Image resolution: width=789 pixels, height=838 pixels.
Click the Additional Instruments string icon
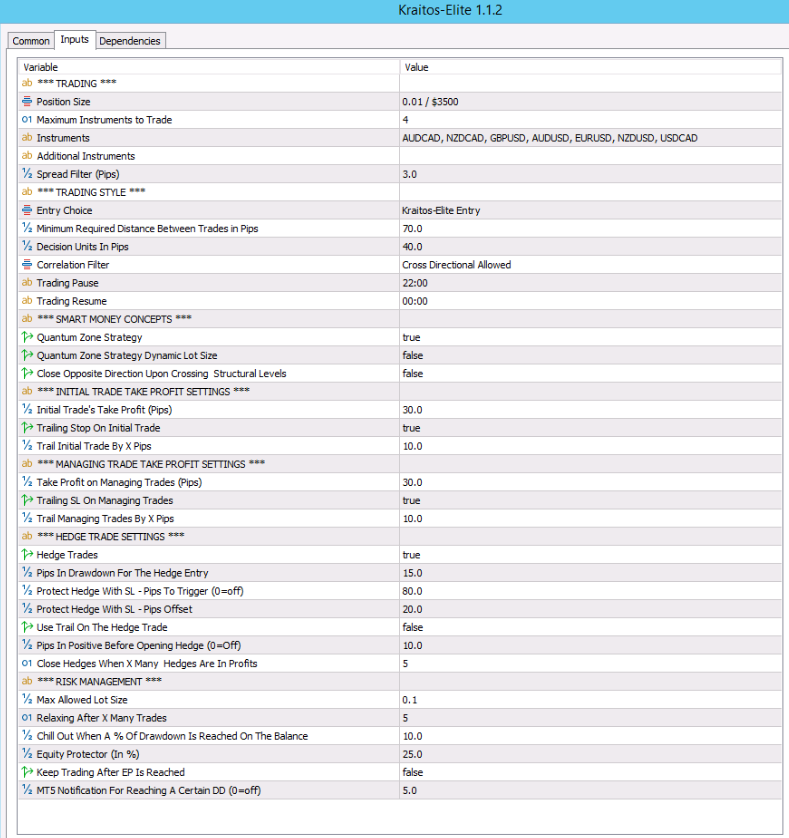pos(27,156)
